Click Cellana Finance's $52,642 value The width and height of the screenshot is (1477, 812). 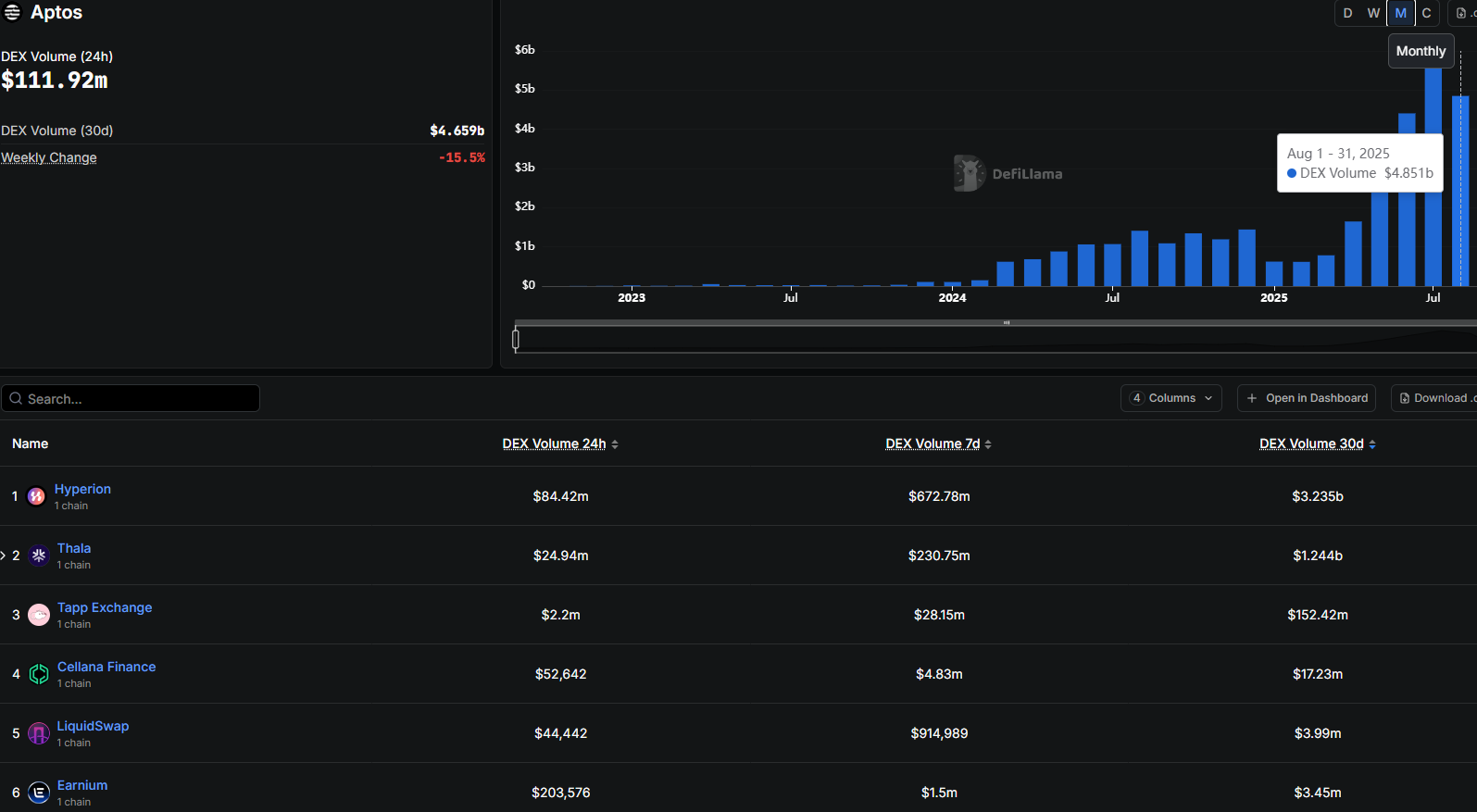[x=561, y=674]
